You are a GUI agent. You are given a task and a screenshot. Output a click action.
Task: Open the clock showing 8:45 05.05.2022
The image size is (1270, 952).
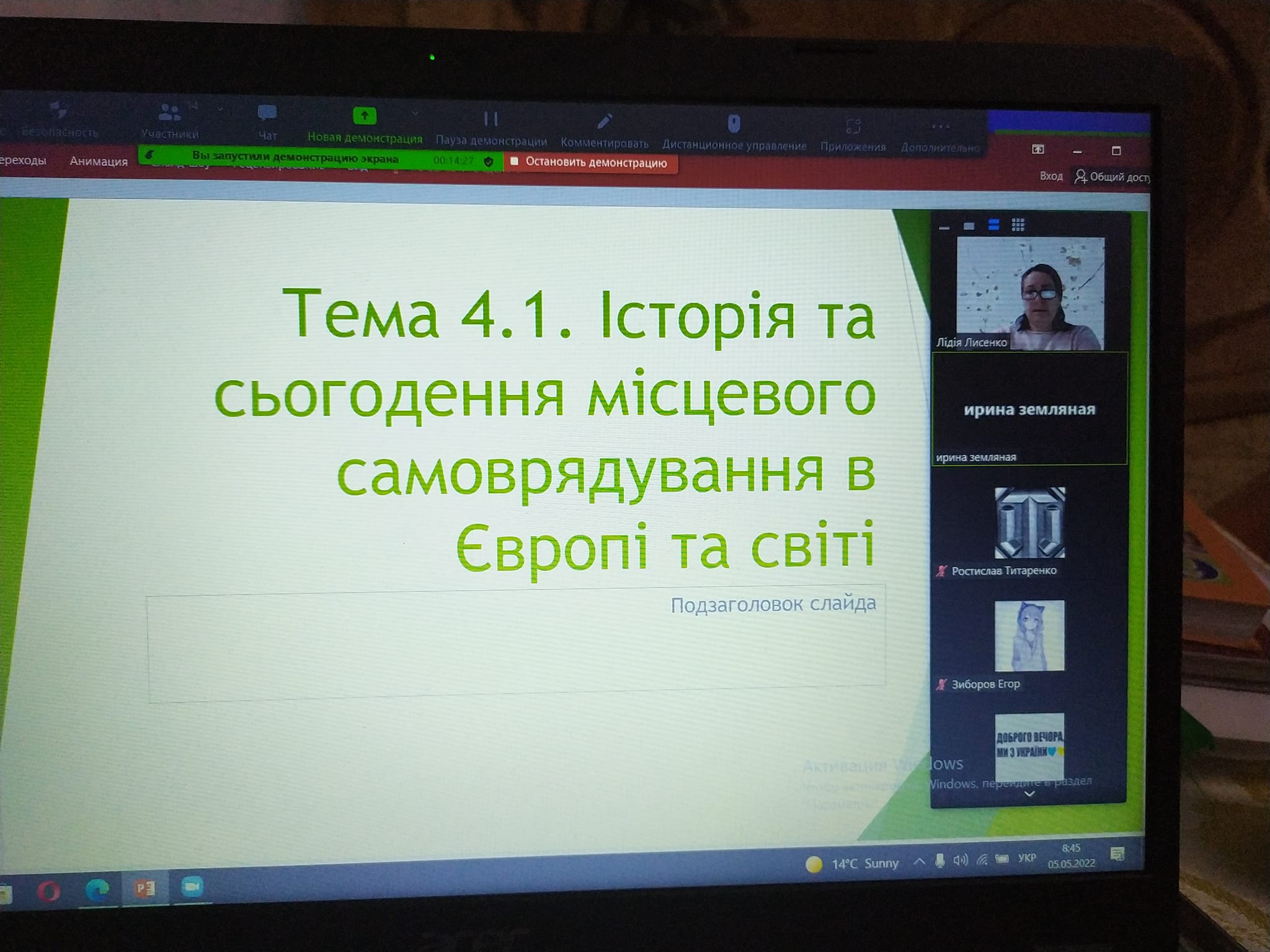tap(1072, 855)
